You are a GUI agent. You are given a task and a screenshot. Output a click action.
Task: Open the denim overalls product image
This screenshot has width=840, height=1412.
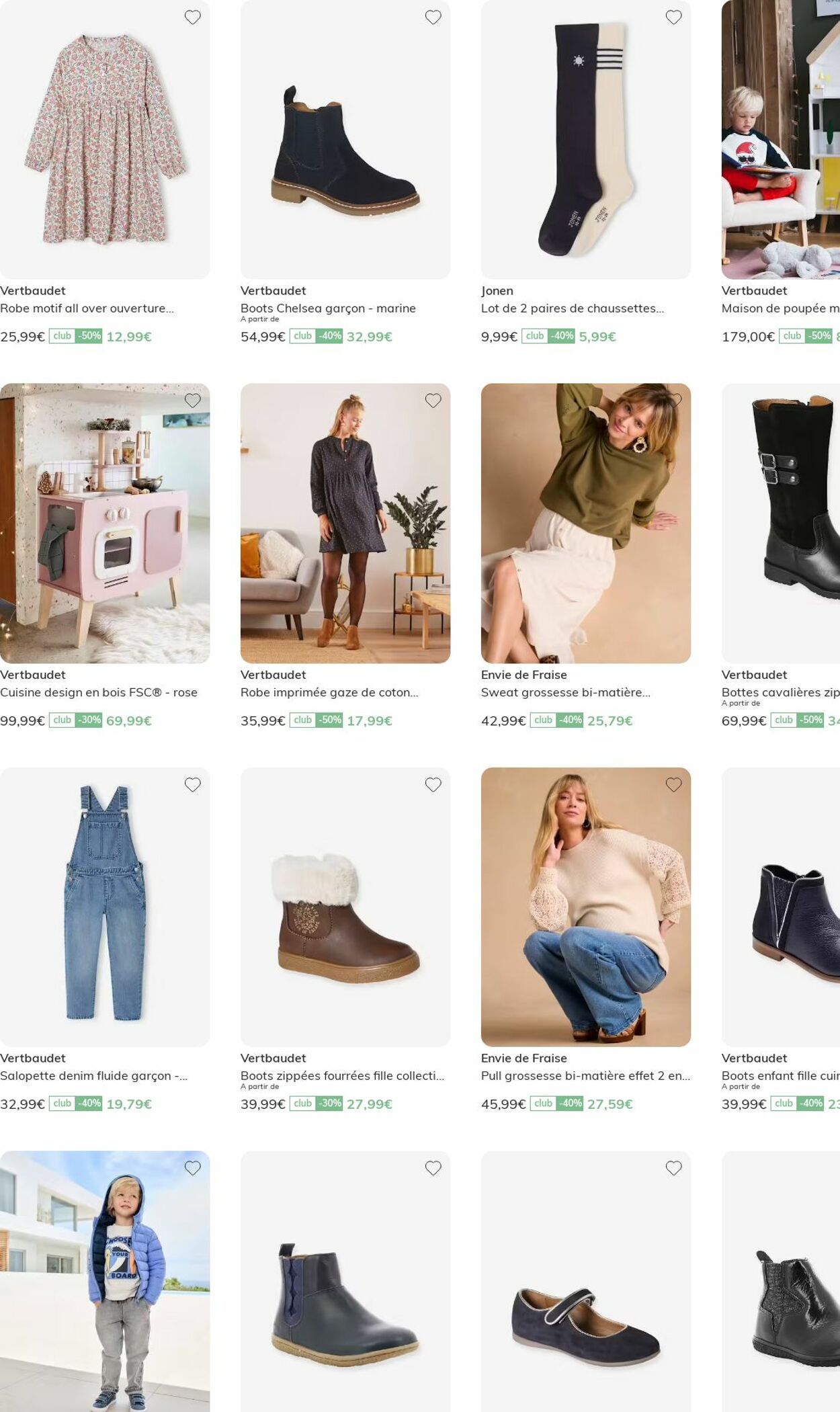tap(105, 907)
